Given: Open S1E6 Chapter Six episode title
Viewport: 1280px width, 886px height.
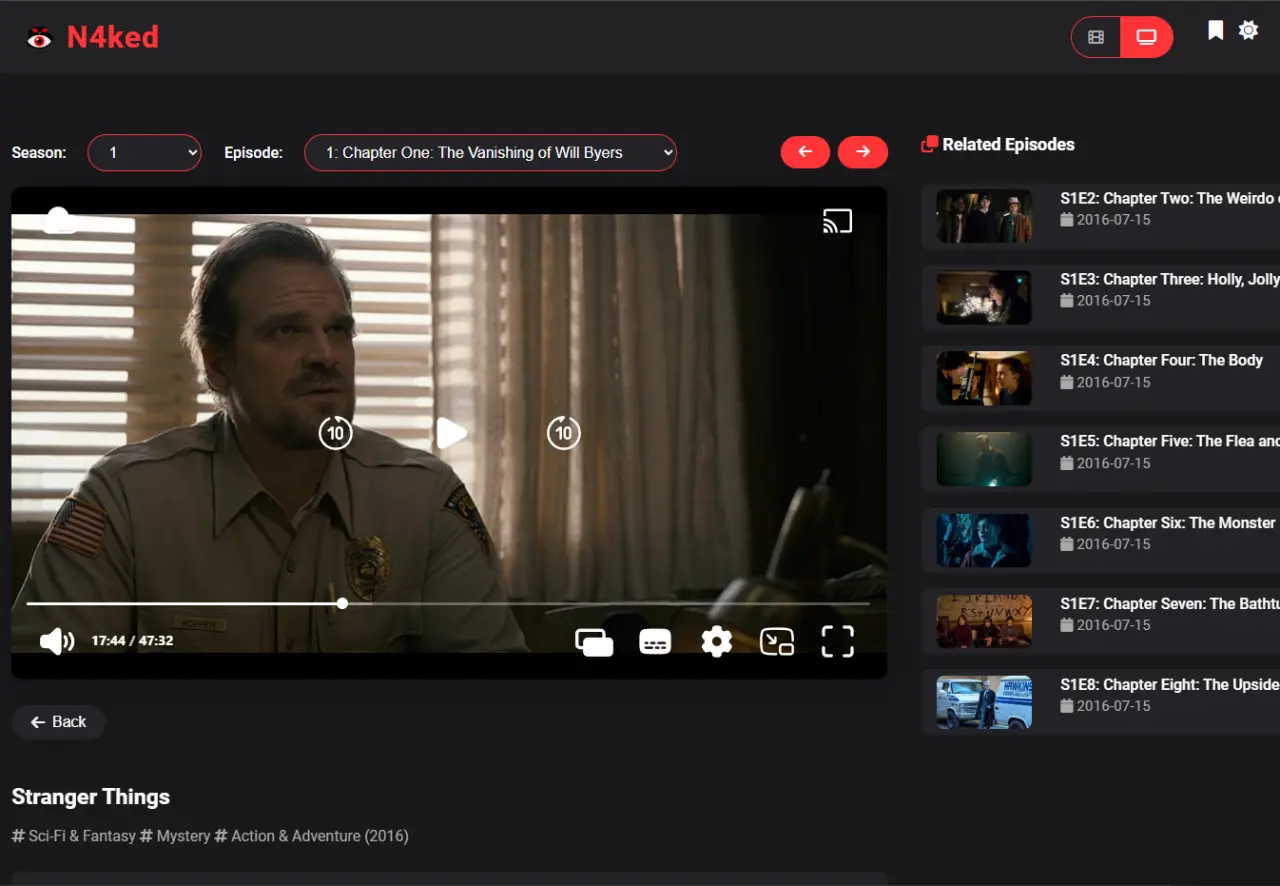Looking at the screenshot, I should [x=1168, y=522].
